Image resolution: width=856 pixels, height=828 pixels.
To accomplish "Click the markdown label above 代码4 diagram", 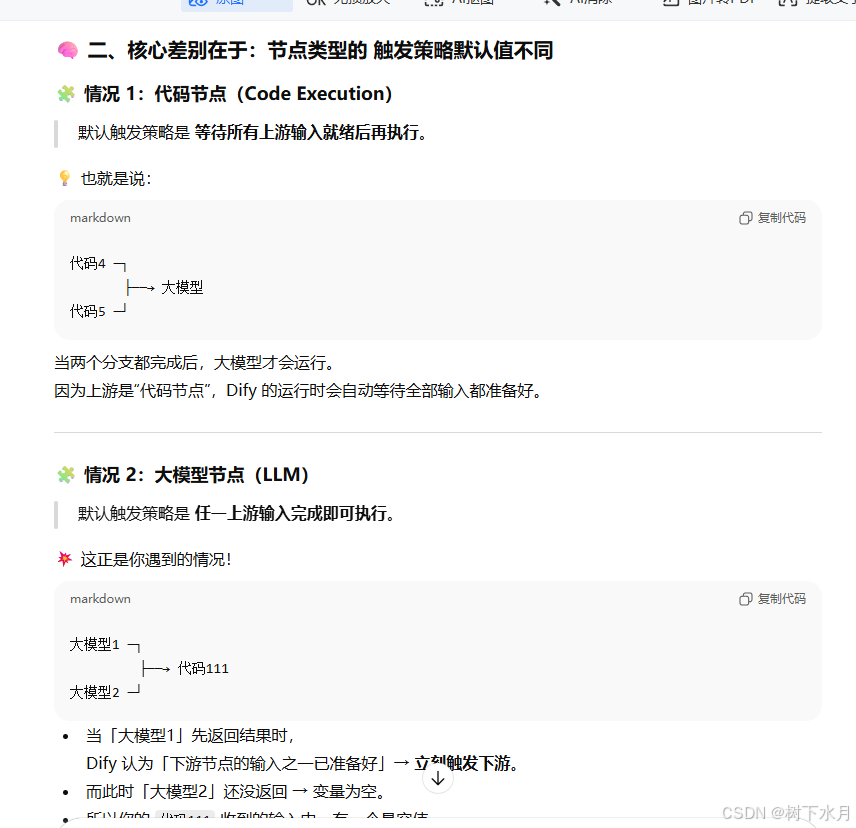I will click(x=100, y=218).
